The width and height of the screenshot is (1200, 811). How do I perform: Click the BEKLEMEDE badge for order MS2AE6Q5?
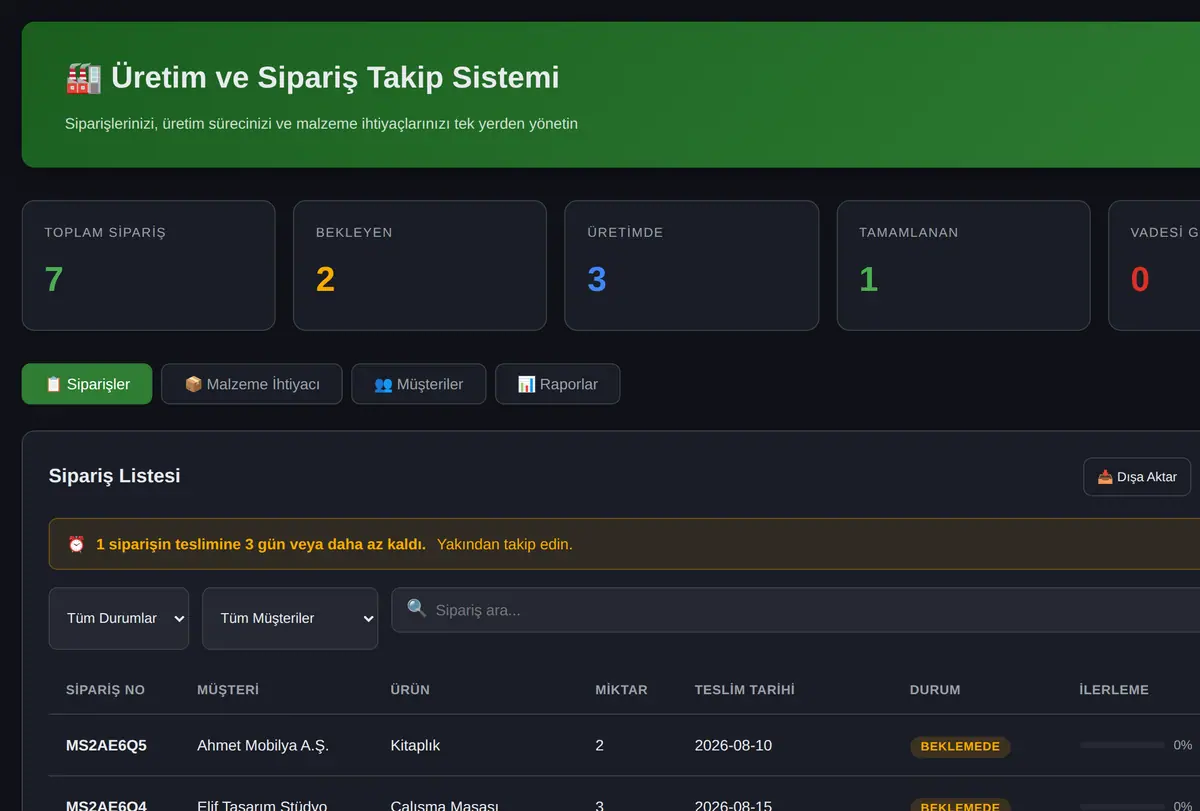coord(960,747)
